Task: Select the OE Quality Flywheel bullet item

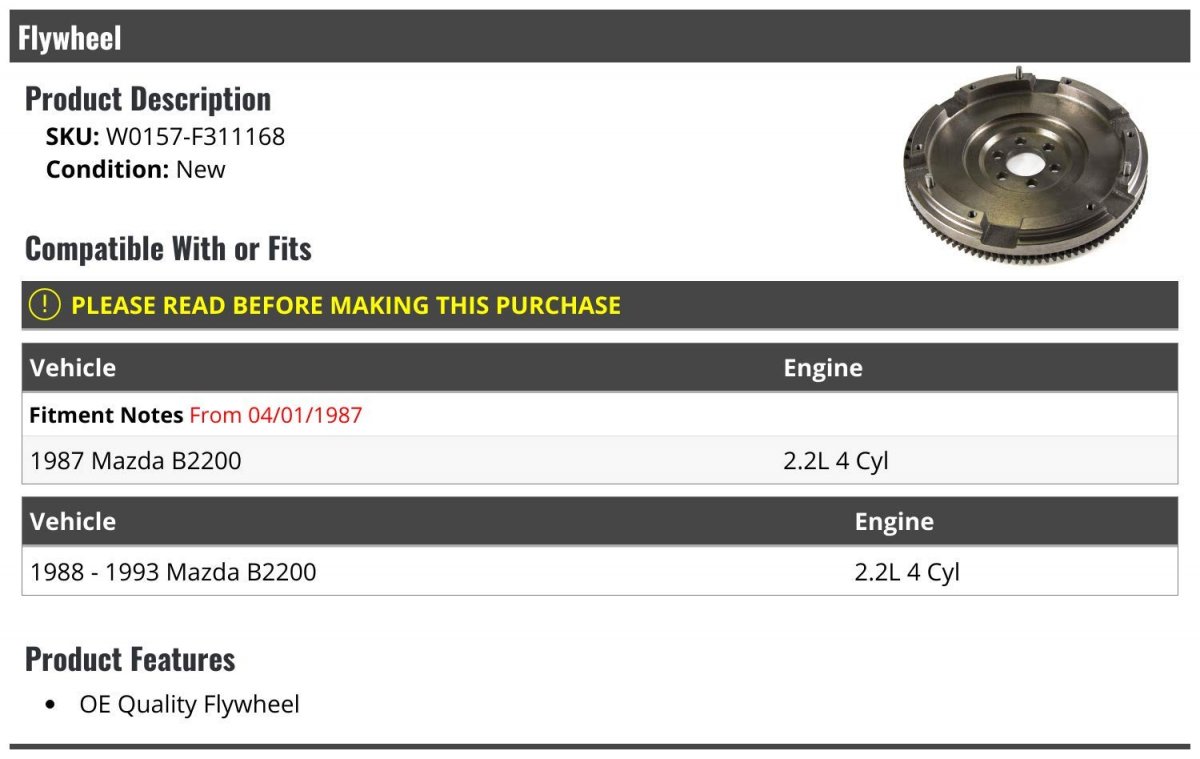Action: click(189, 704)
